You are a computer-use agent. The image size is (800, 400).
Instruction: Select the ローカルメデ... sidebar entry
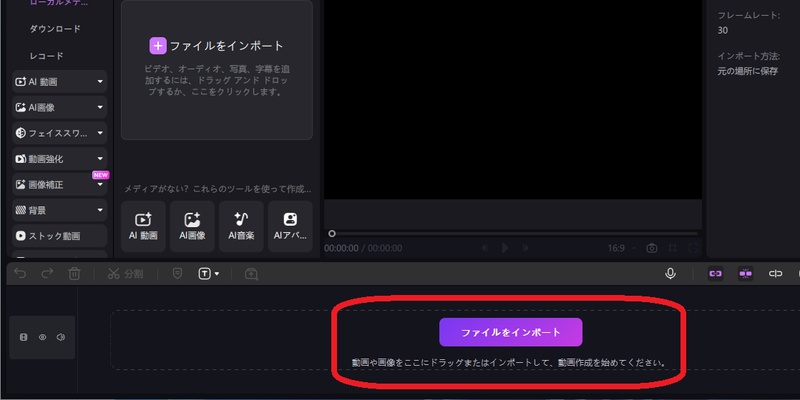click(59, 3)
